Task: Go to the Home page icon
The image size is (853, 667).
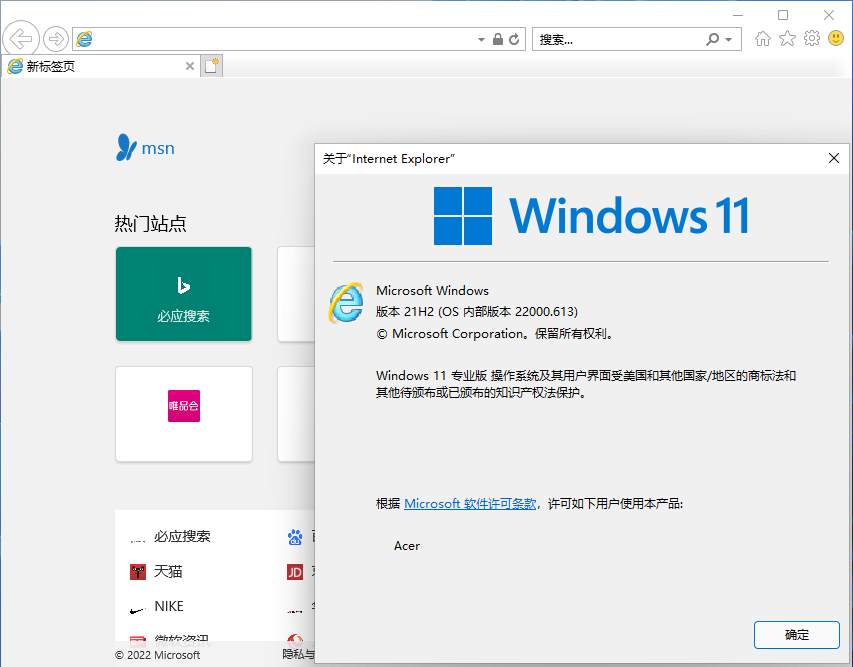Action: (x=763, y=39)
